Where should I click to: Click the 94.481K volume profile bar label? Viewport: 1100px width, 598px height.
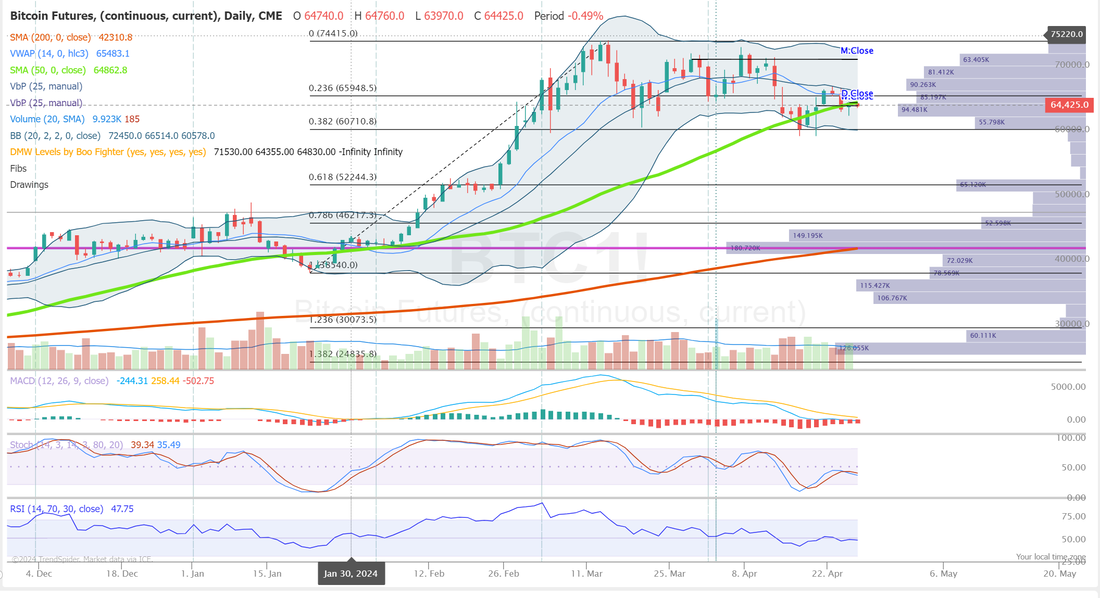pyautogui.click(x=914, y=109)
